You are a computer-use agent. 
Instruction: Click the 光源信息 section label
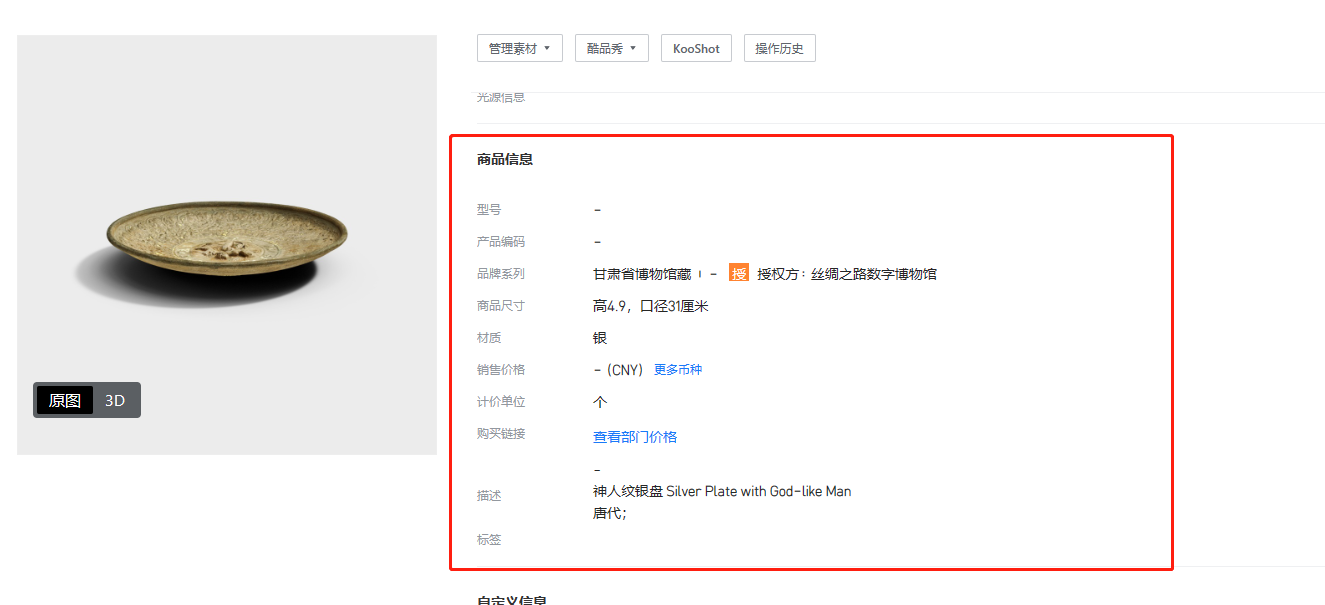tap(501, 97)
